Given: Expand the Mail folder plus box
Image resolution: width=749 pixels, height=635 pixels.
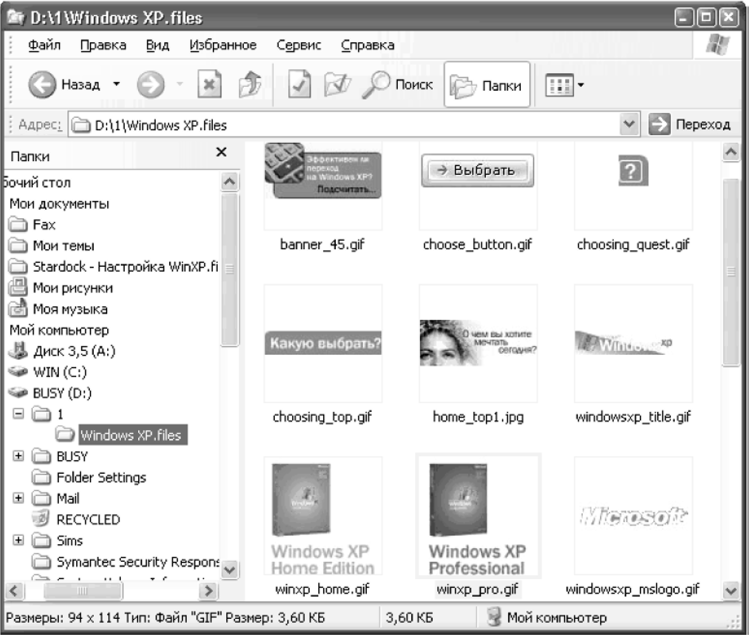Looking at the screenshot, I should 18,498.
